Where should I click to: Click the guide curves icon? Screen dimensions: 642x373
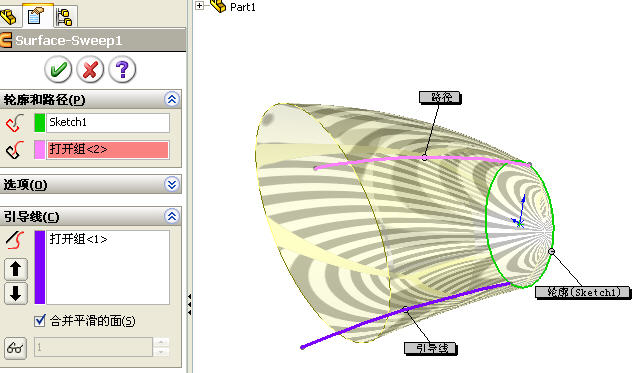pyautogui.click(x=15, y=240)
